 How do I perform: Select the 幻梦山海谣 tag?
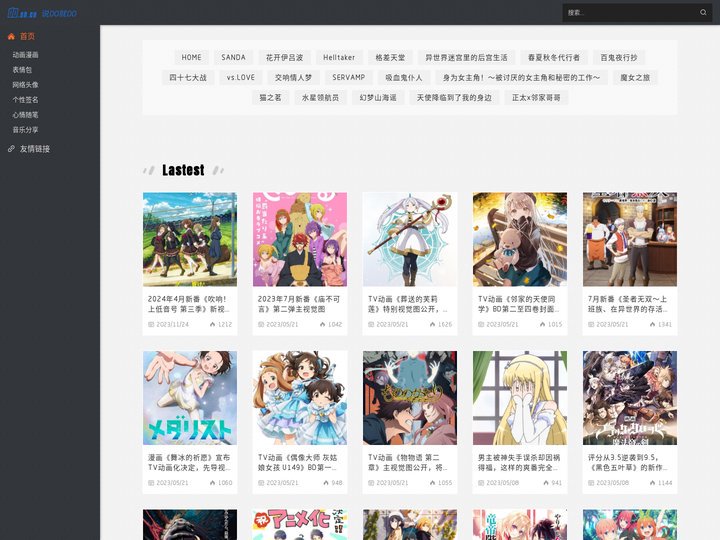378,98
